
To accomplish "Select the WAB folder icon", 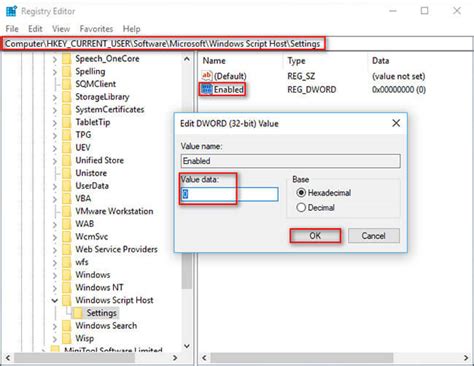I will coord(67,224).
